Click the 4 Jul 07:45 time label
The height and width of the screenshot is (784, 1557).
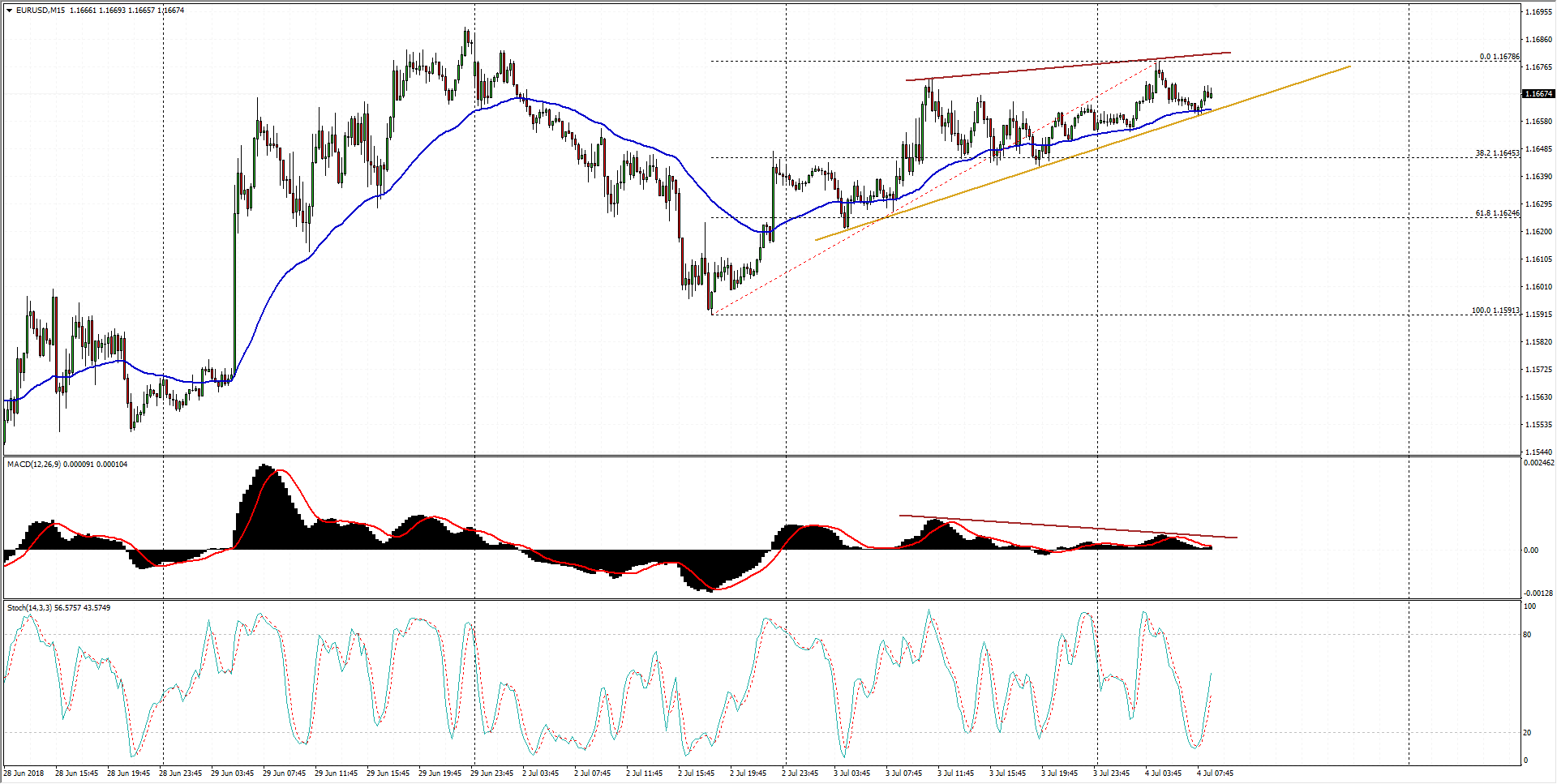tap(1215, 773)
